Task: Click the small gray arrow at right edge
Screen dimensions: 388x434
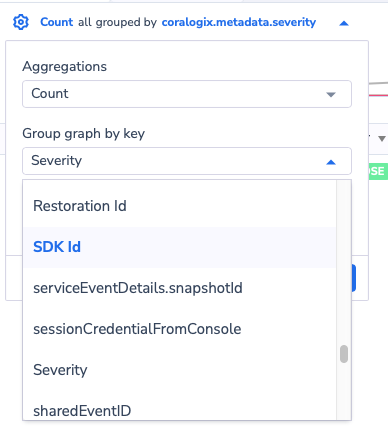Action: [x=382, y=138]
